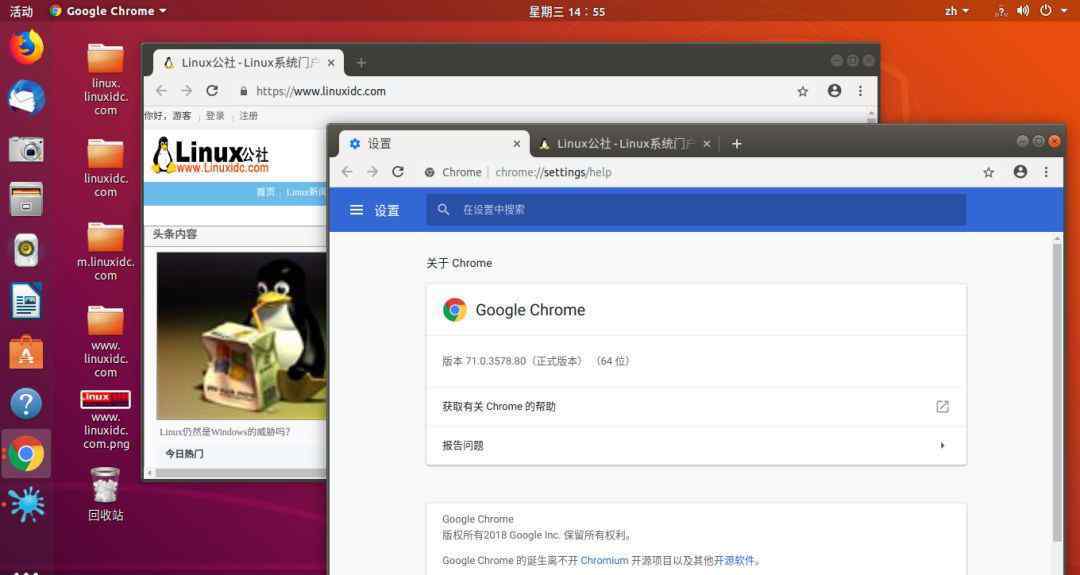Click 活动 activities in the top bar
This screenshot has width=1080, height=575.
[21, 11]
